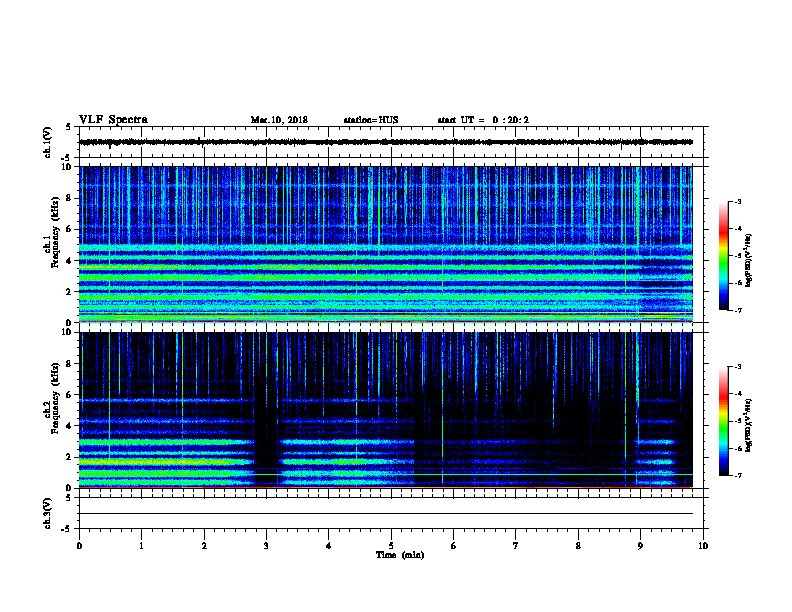Click the time axis tick label "9"
Viewport: 792px width, 612px height.
(x=640, y=546)
